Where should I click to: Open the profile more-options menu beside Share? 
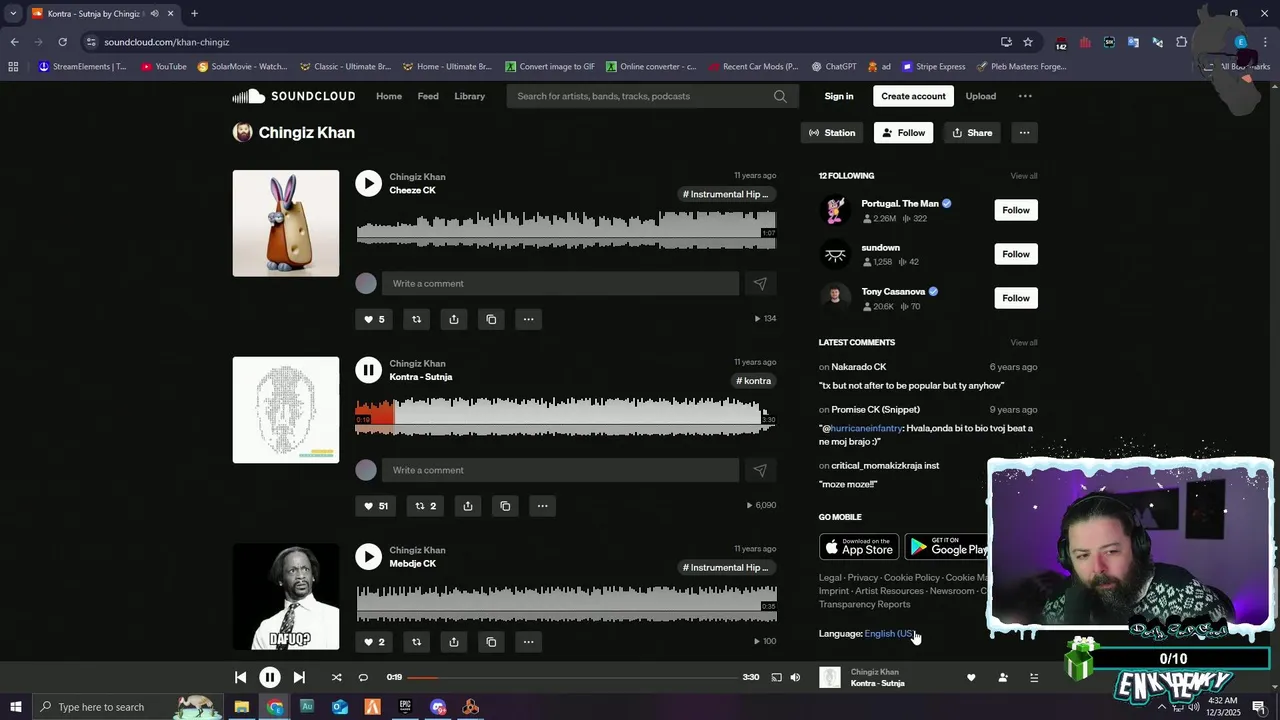coord(1024,132)
